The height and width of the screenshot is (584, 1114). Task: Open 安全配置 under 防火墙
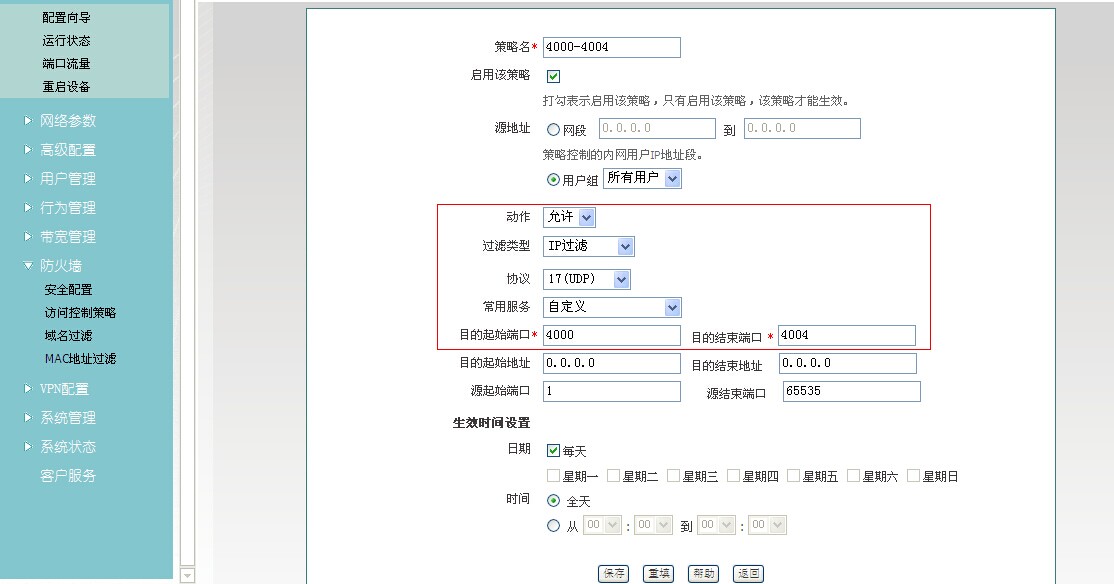(68, 290)
